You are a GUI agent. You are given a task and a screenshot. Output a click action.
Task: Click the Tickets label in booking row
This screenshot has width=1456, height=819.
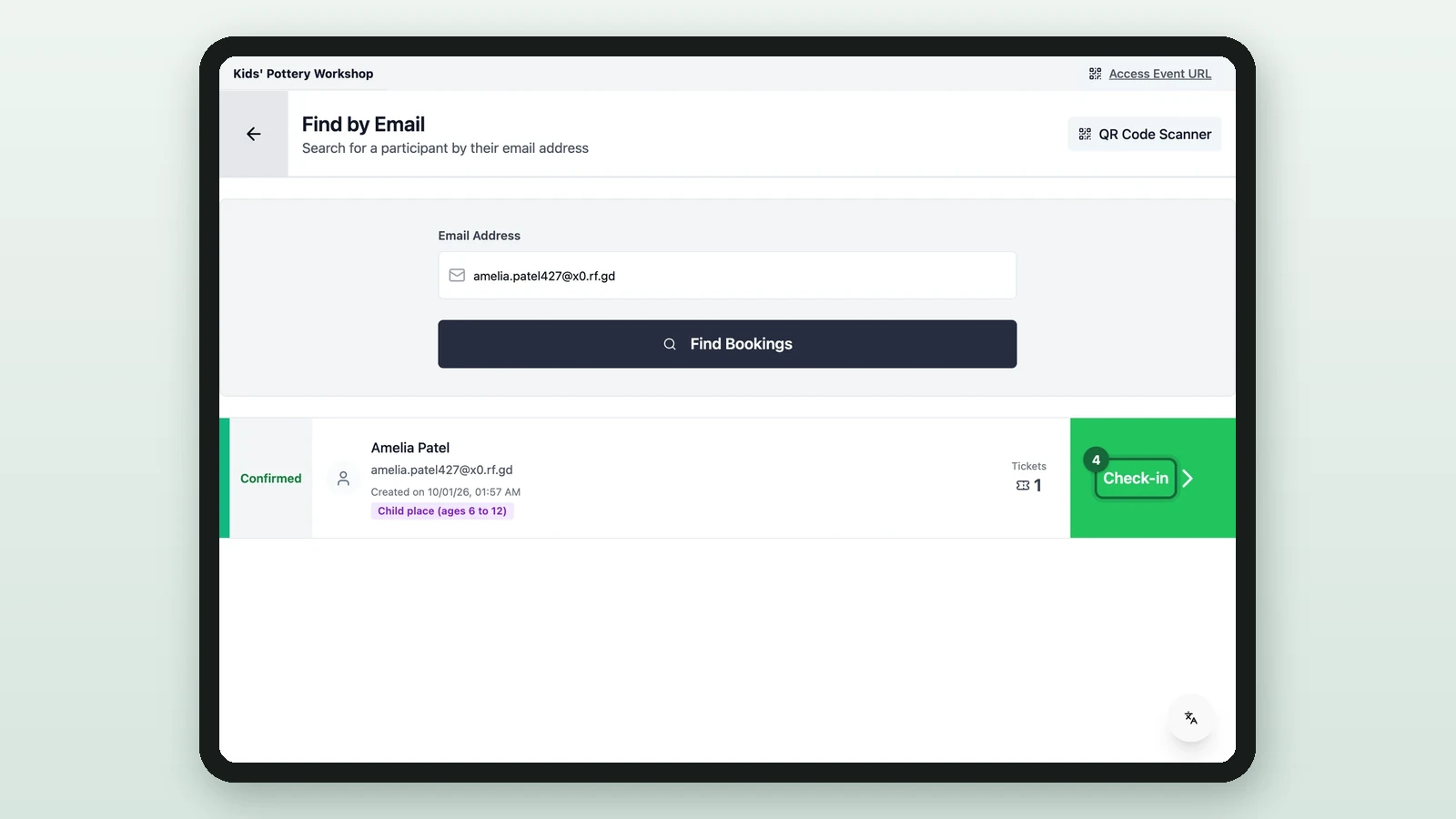(x=1029, y=466)
